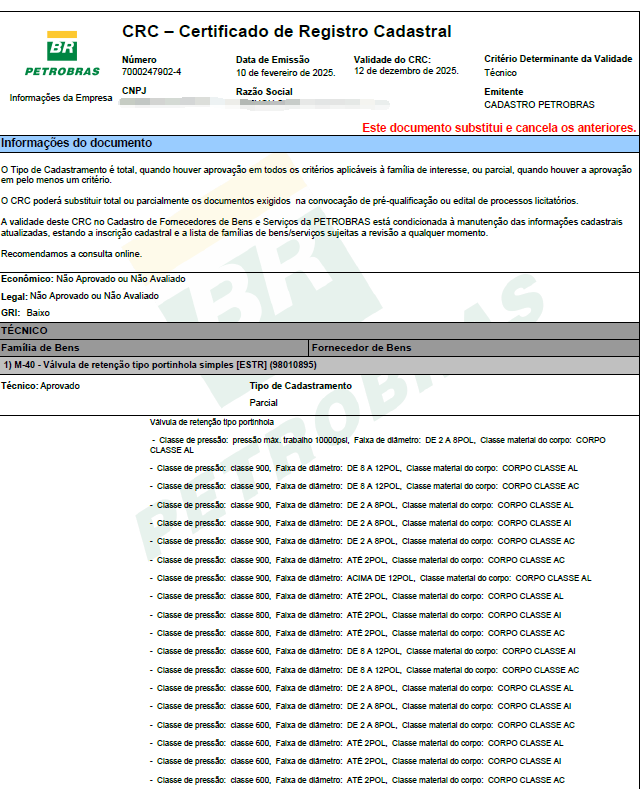The image size is (642, 789).
Task: Click the 'GRI: Baixo' line
Action: pyautogui.click(x=25, y=313)
